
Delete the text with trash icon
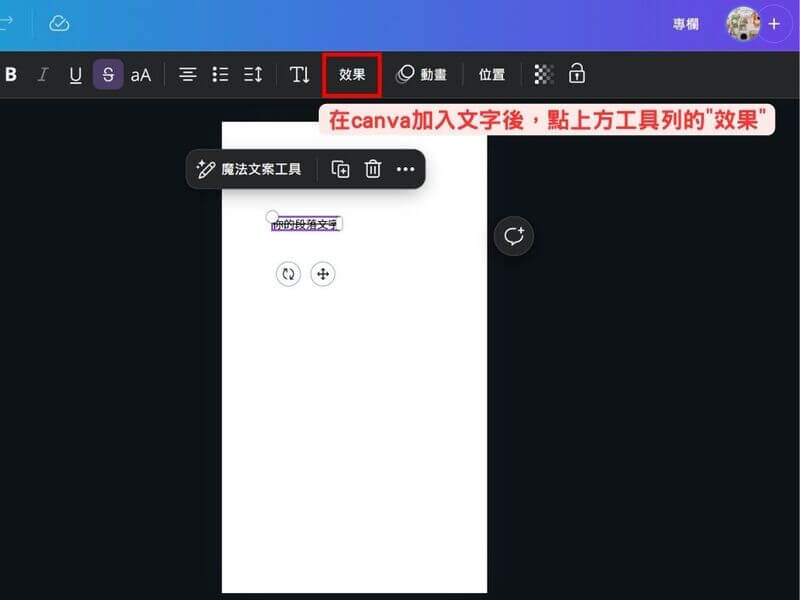pos(373,169)
